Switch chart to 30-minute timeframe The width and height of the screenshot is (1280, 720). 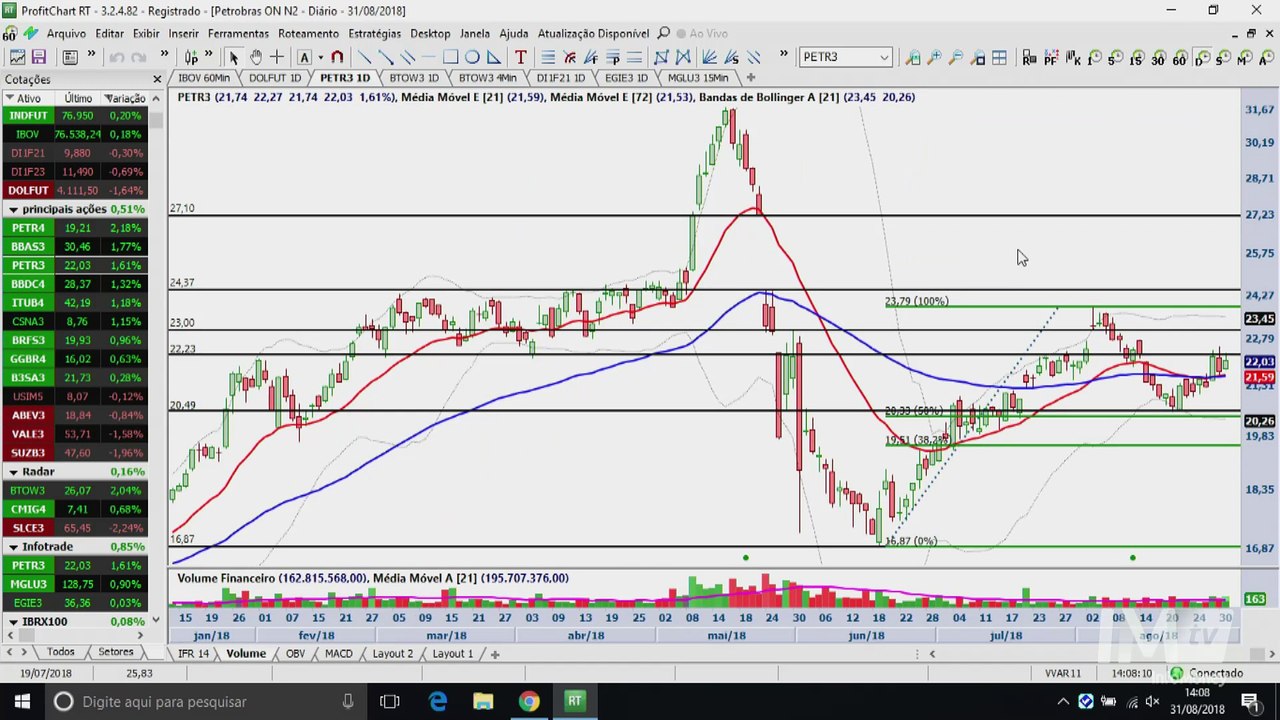click(x=1158, y=58)
